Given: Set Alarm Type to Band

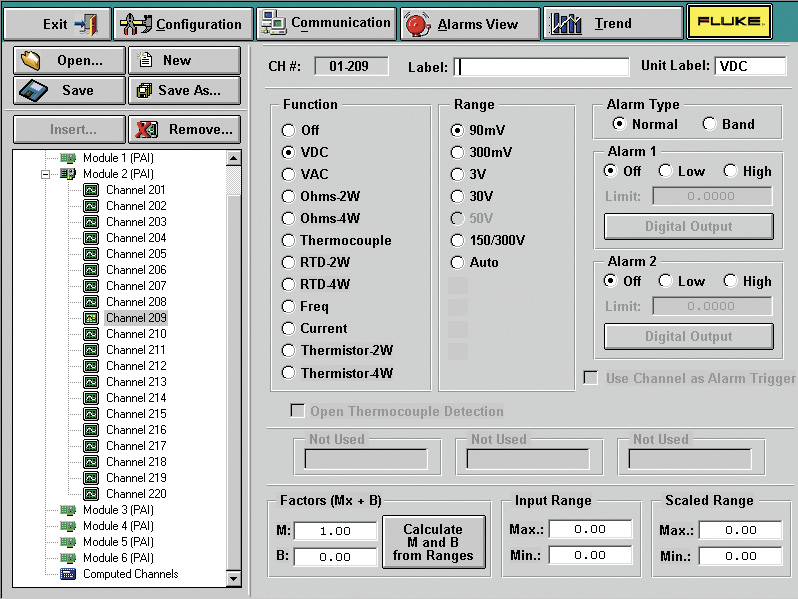Looking at the screenshot, I should (709, 124).
